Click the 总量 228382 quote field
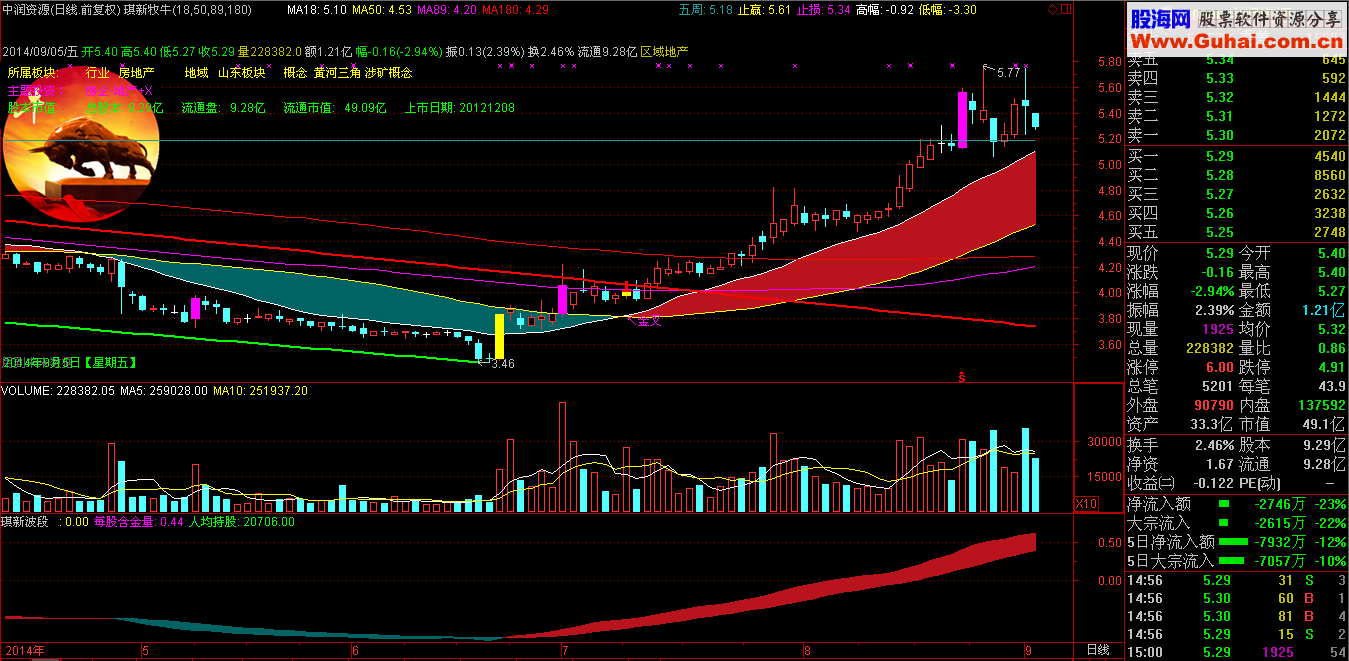The image size is (1349, 661). [1180, 348]
